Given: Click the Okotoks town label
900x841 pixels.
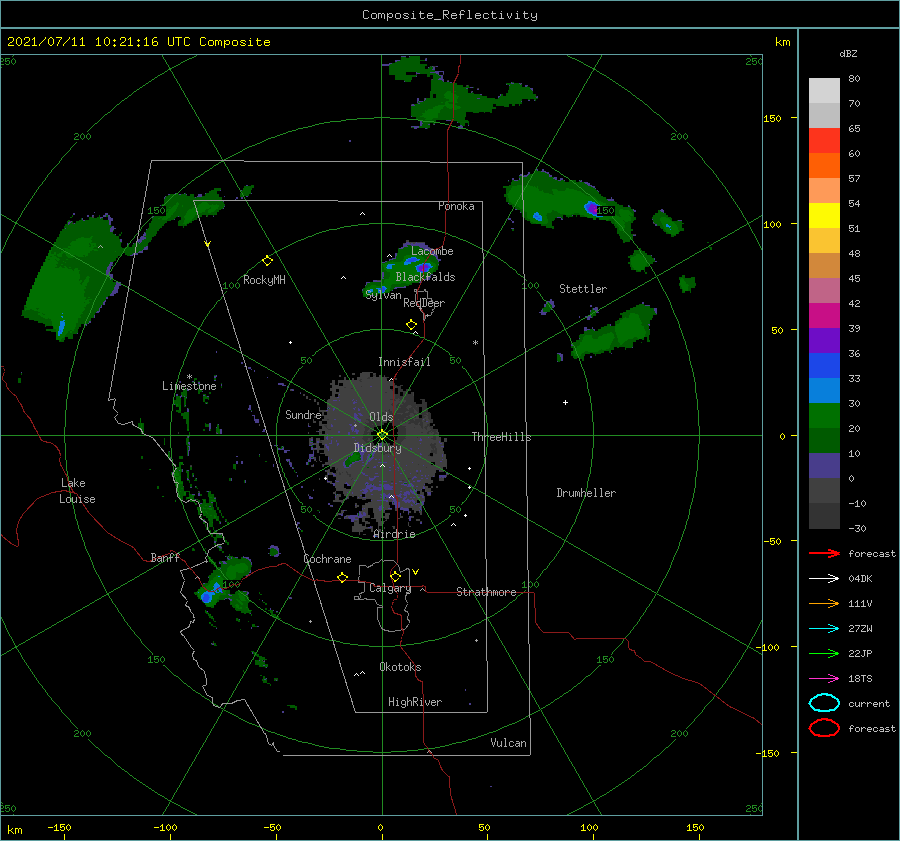Looking at the screenshot, I should point(400,667).
